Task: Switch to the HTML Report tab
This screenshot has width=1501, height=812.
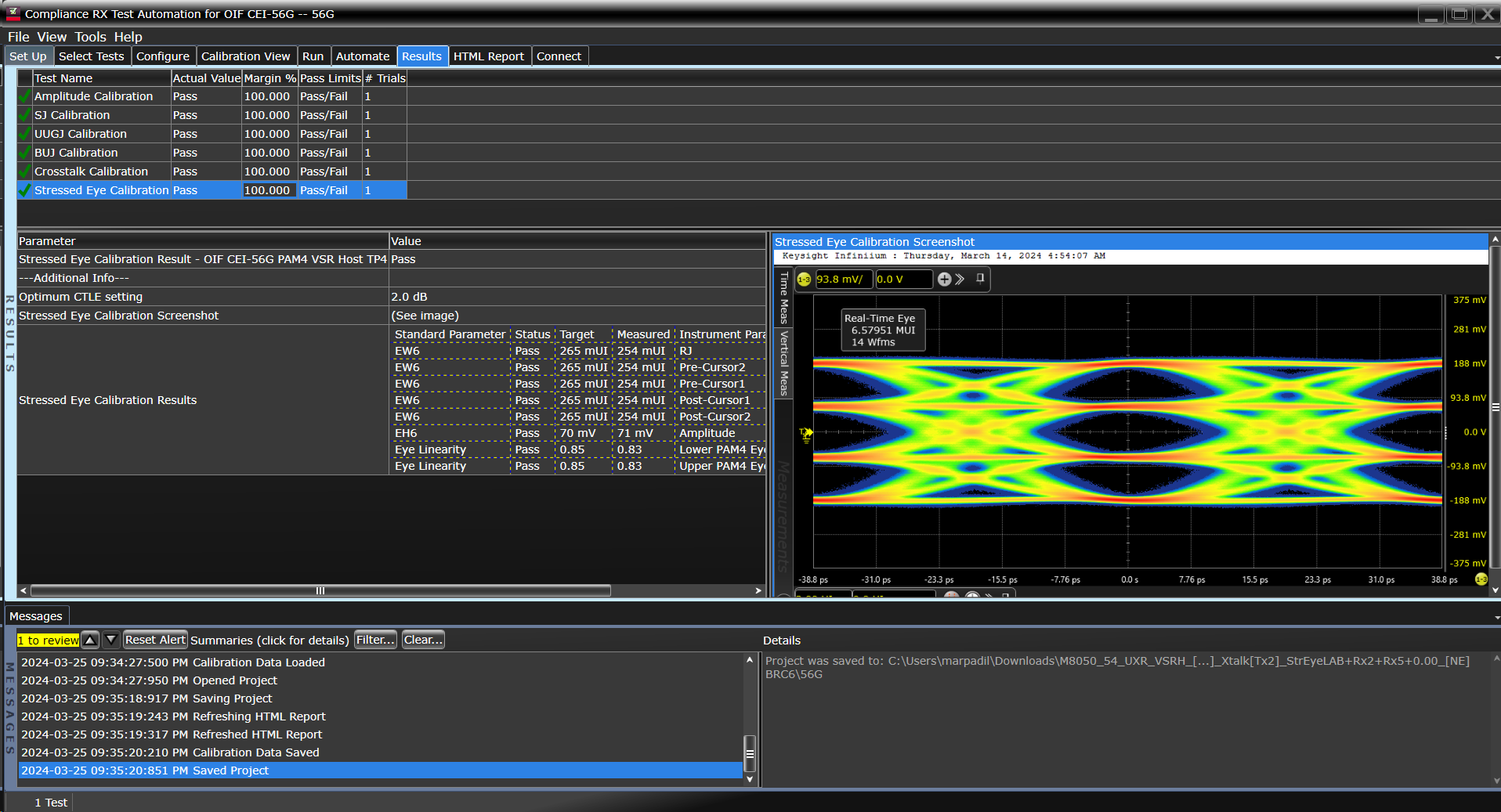Action: coord(490,56)
